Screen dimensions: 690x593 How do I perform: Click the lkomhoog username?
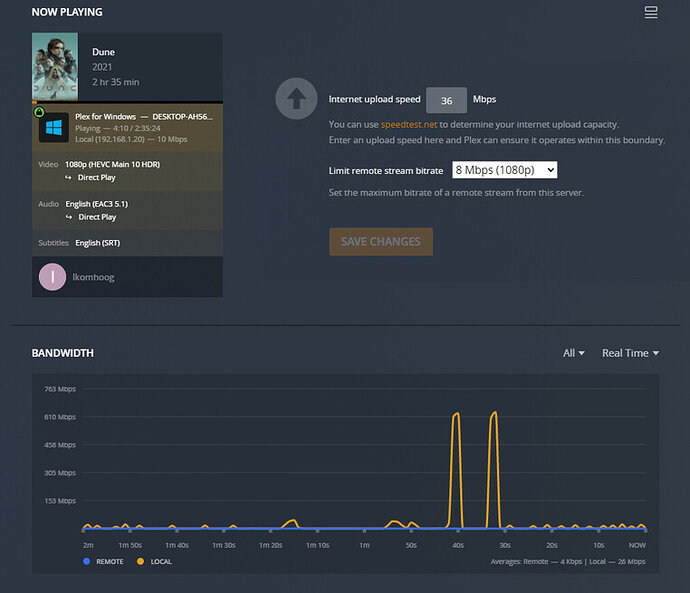93,277
